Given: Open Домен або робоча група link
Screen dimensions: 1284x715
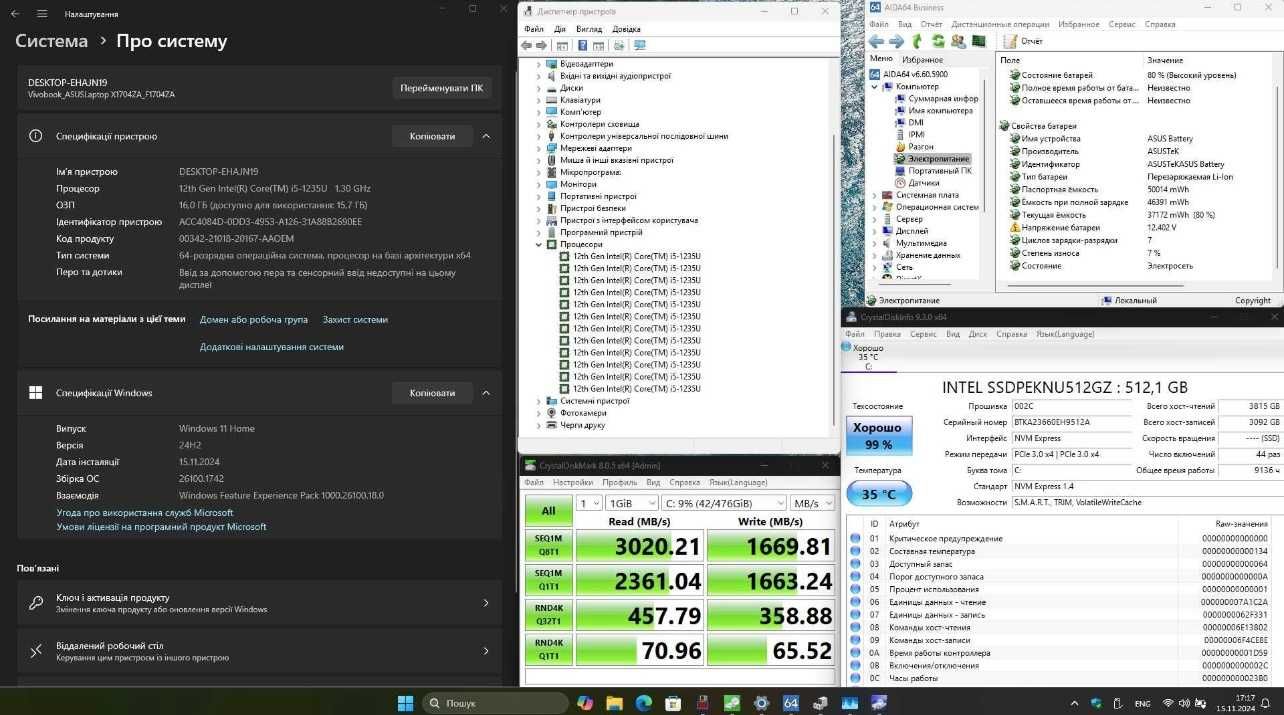Looking at the screenshot, I should click(x=254, y=320).
